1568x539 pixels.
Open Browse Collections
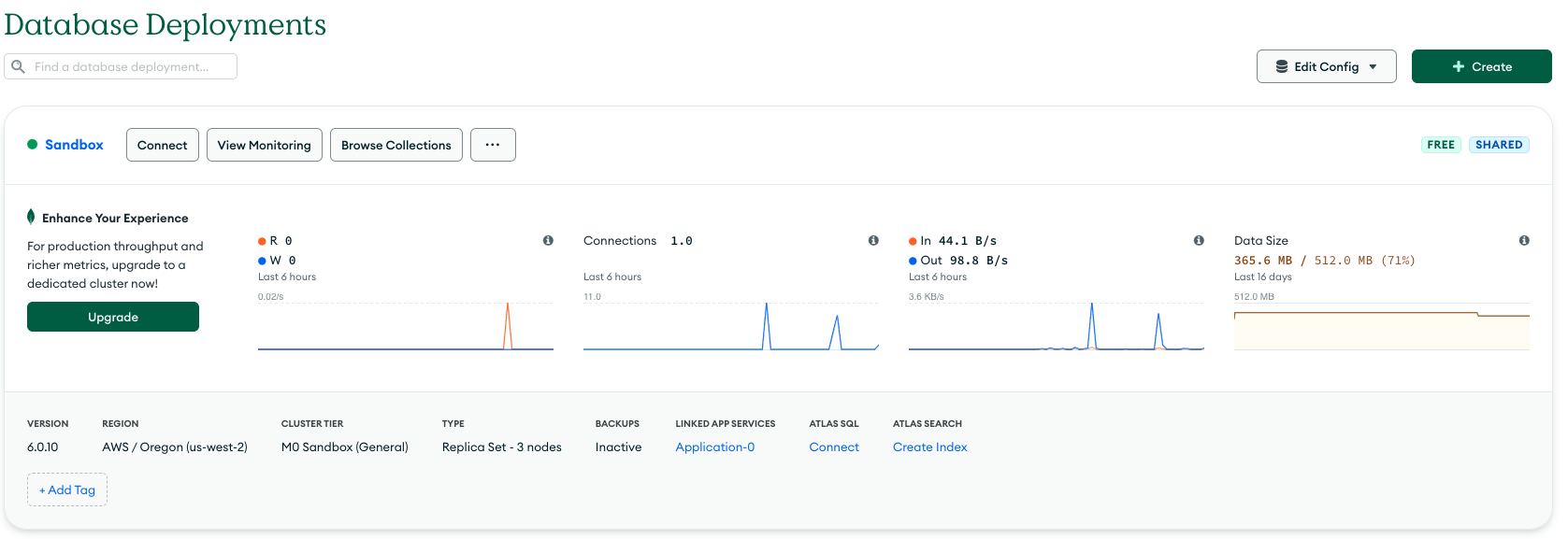click(x=396, y=145)
